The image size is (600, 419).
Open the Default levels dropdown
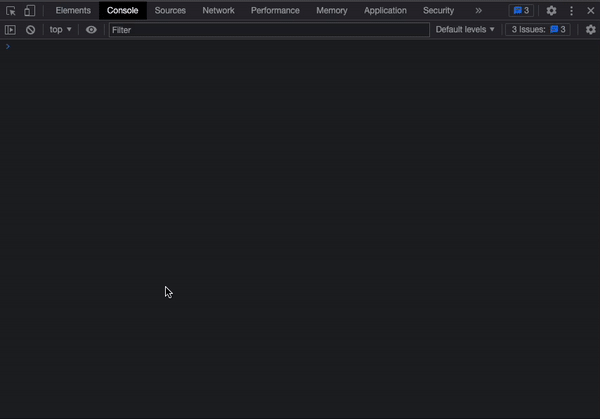coord(465,29)
